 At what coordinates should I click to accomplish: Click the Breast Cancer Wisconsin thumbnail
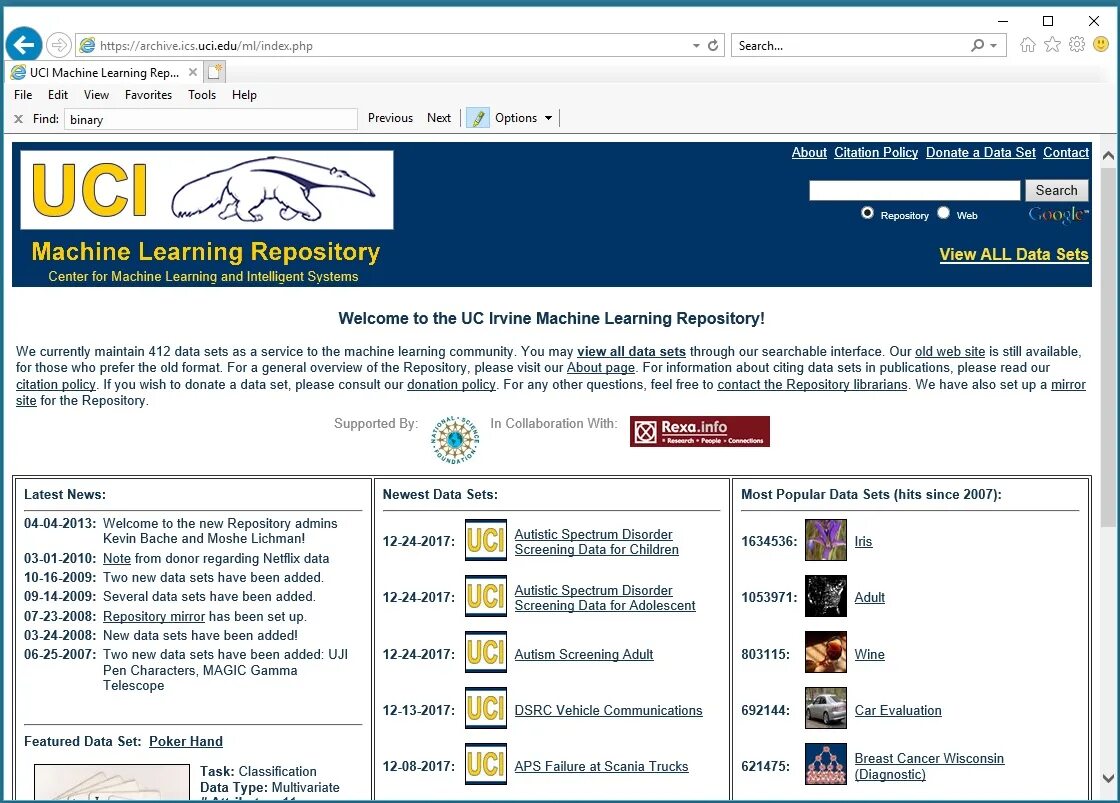point(826,764)
